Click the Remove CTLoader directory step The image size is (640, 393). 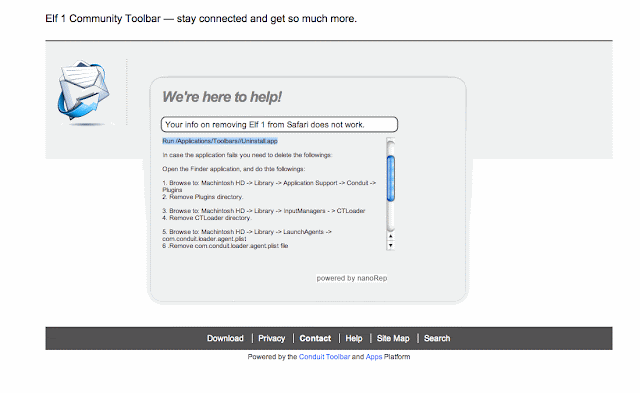(207, 218)
